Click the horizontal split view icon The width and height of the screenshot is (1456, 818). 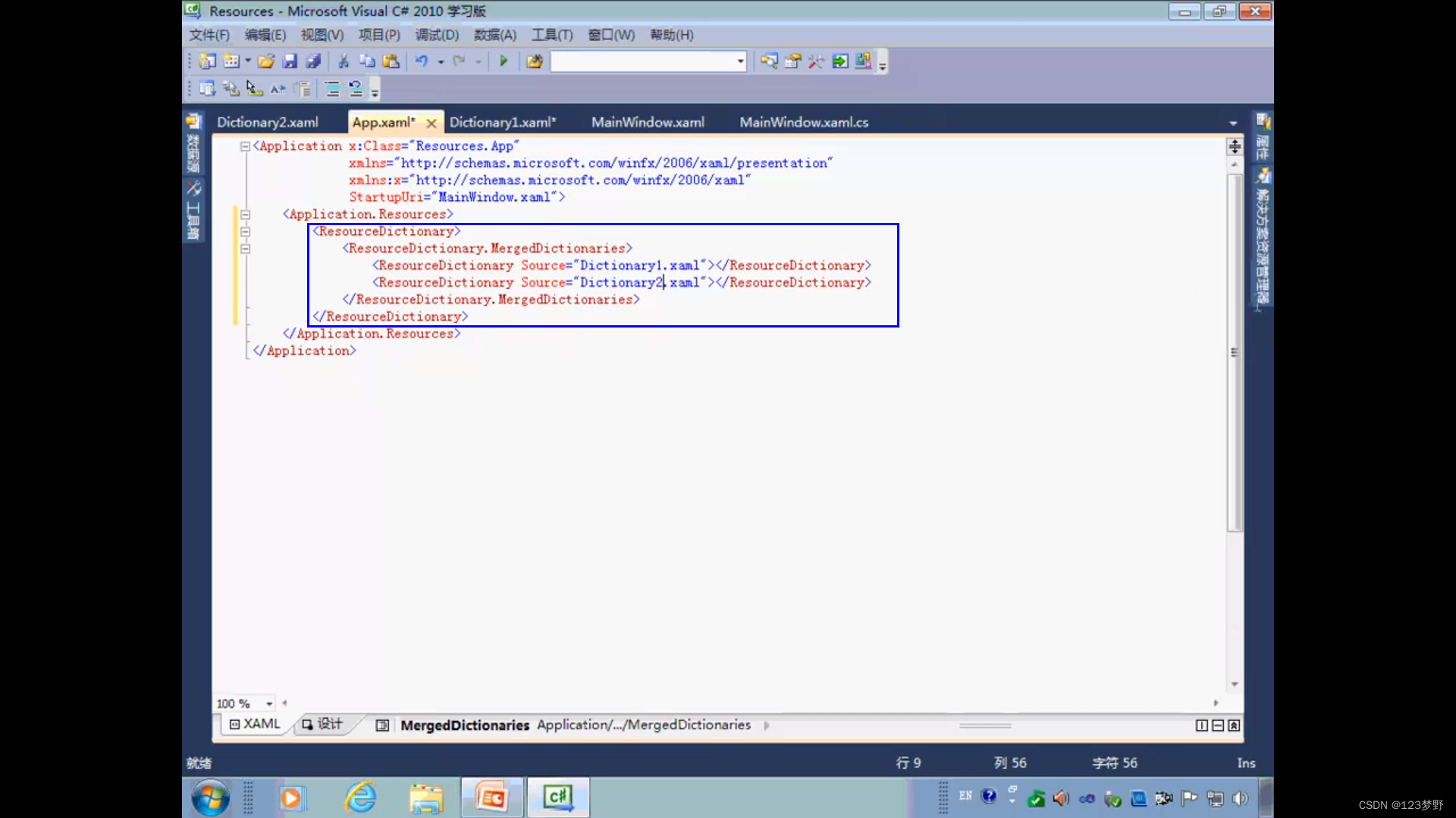click(1218, 726)
